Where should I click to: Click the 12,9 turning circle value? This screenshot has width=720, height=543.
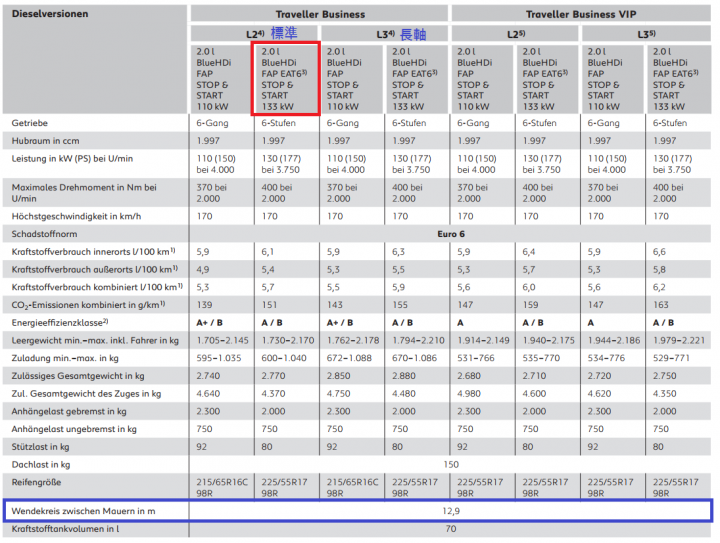[x=451, y=511]
